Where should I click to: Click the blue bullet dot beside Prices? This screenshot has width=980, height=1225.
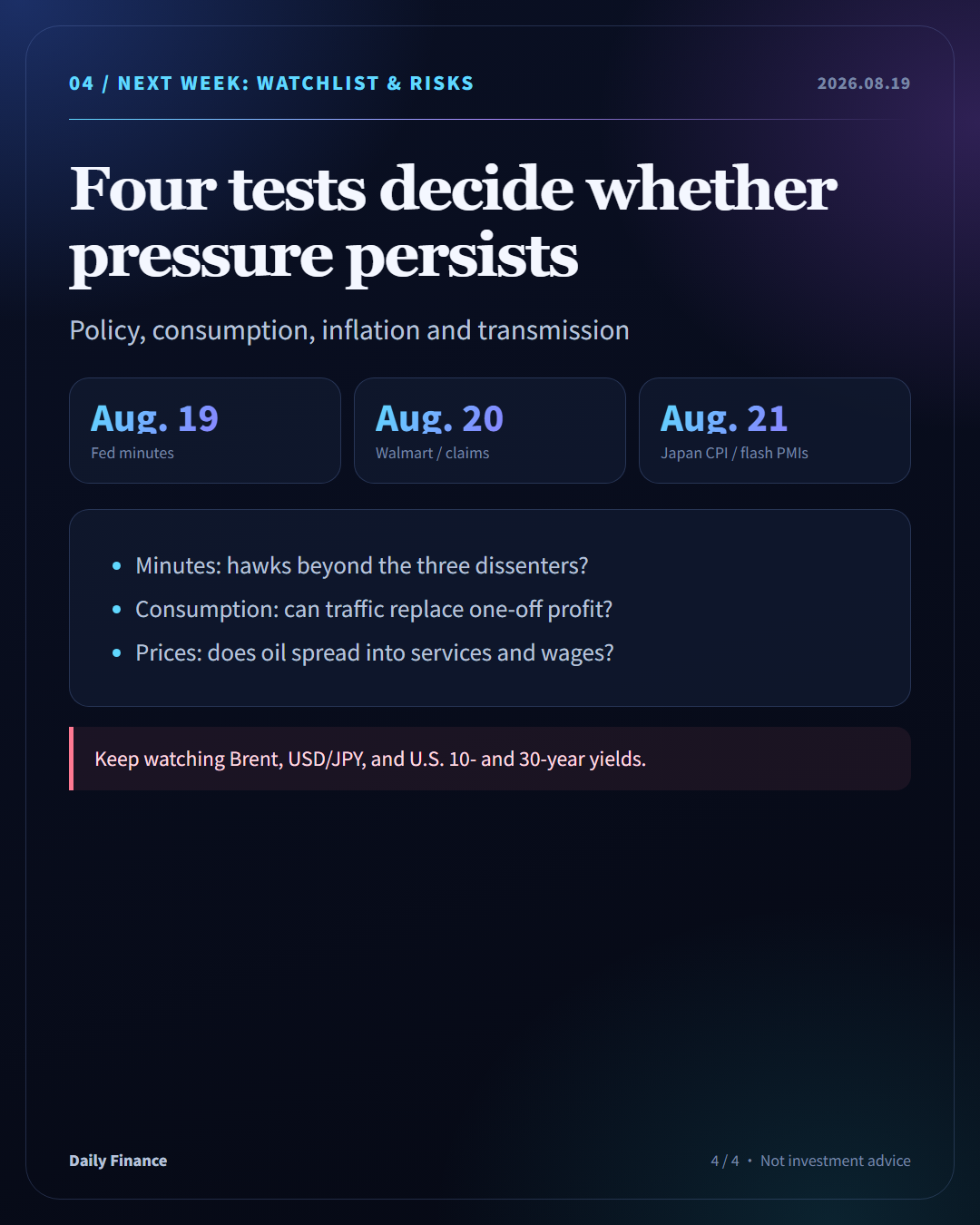pyautogui.click(x=116, y=653)
